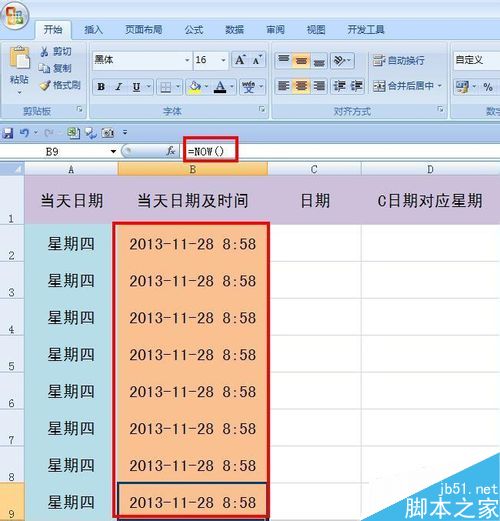This screenshot has width=500, height=521.
Task: Click the Increase Font Size icon
Action: click(240, 60)
